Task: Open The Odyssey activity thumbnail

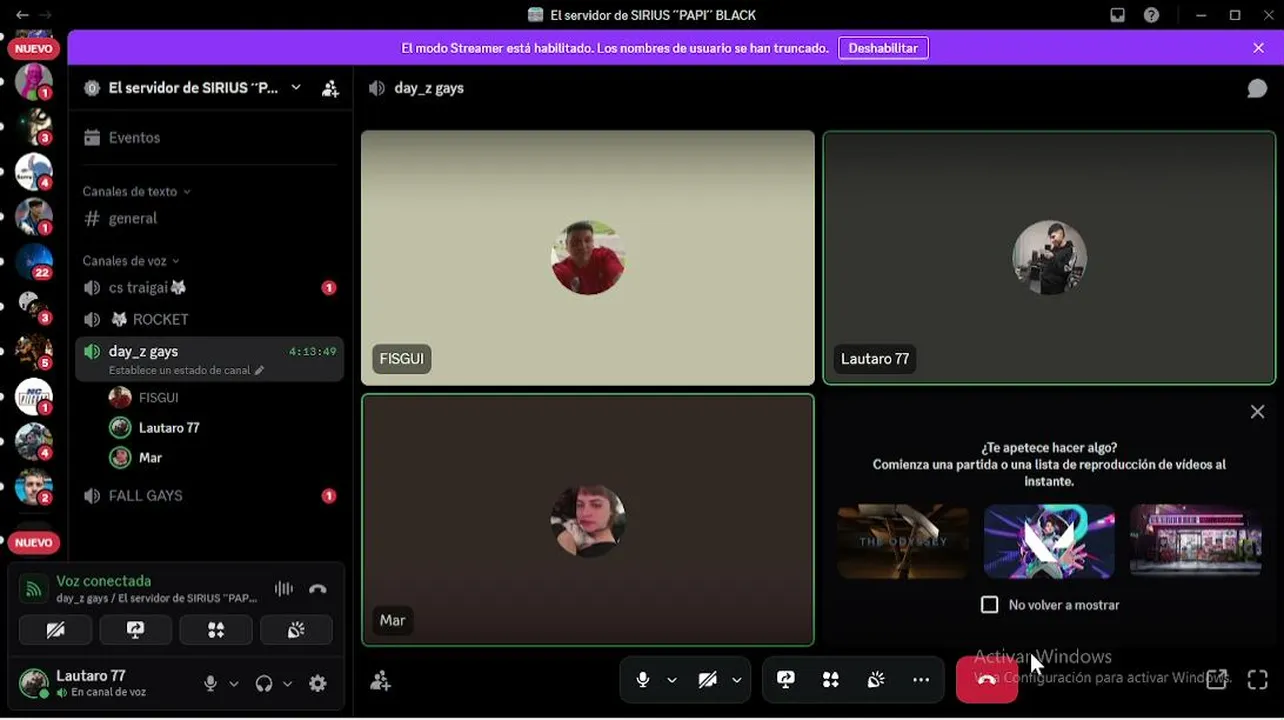Action: pyautogui.click(x=903, y=541)
